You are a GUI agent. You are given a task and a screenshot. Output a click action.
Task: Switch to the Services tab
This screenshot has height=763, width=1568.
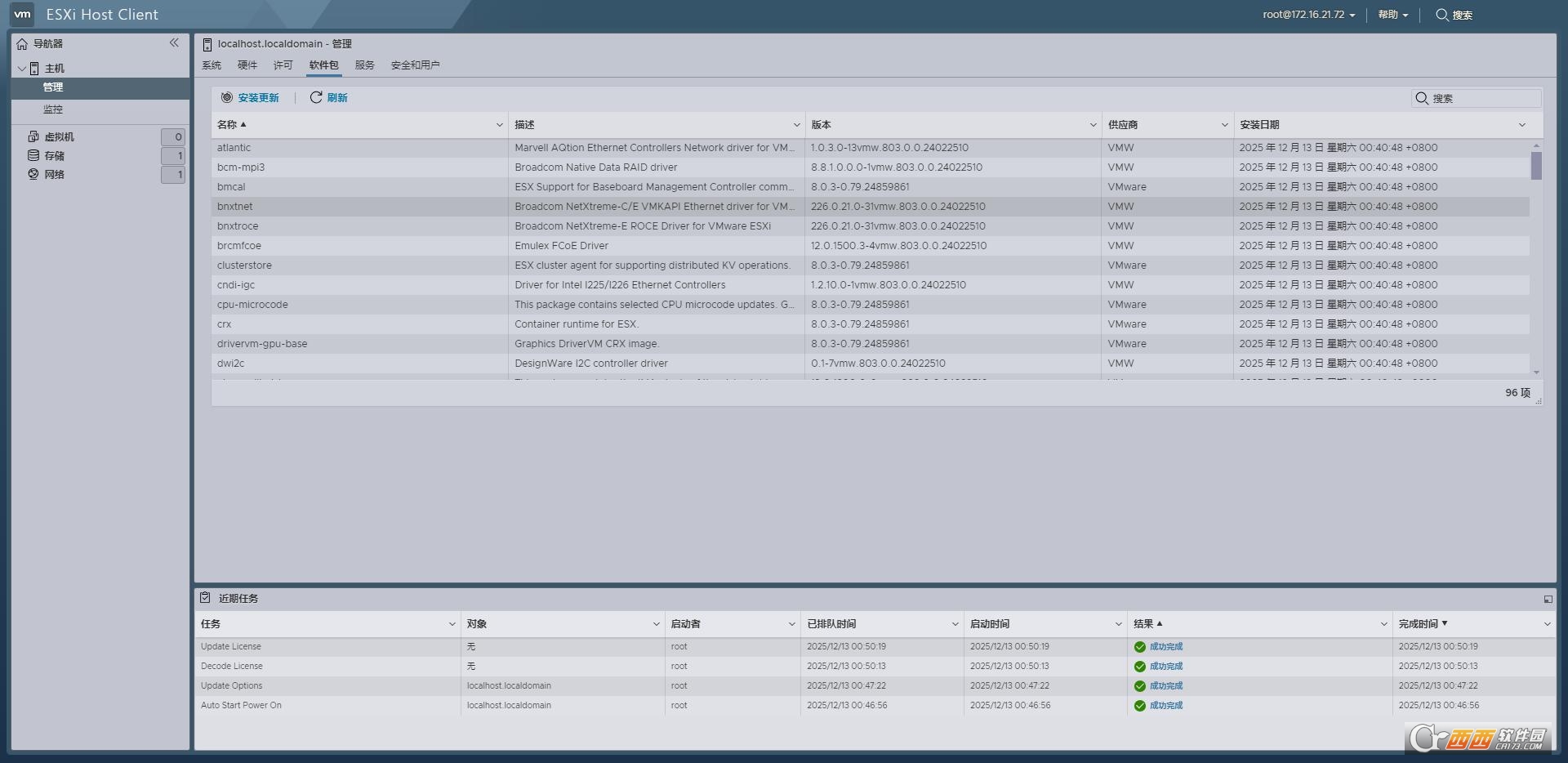[x=364, y=65]
